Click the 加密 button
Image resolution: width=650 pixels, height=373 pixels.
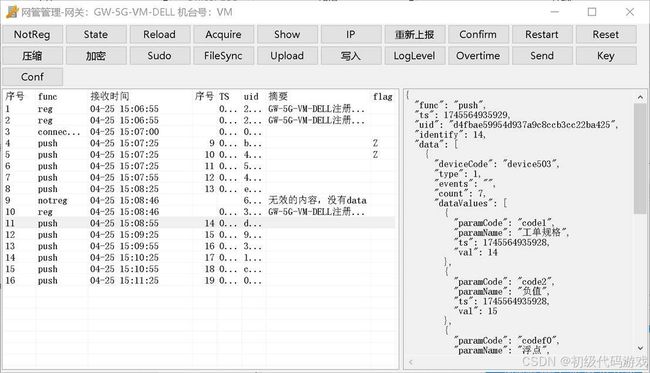tap(96, 56)
